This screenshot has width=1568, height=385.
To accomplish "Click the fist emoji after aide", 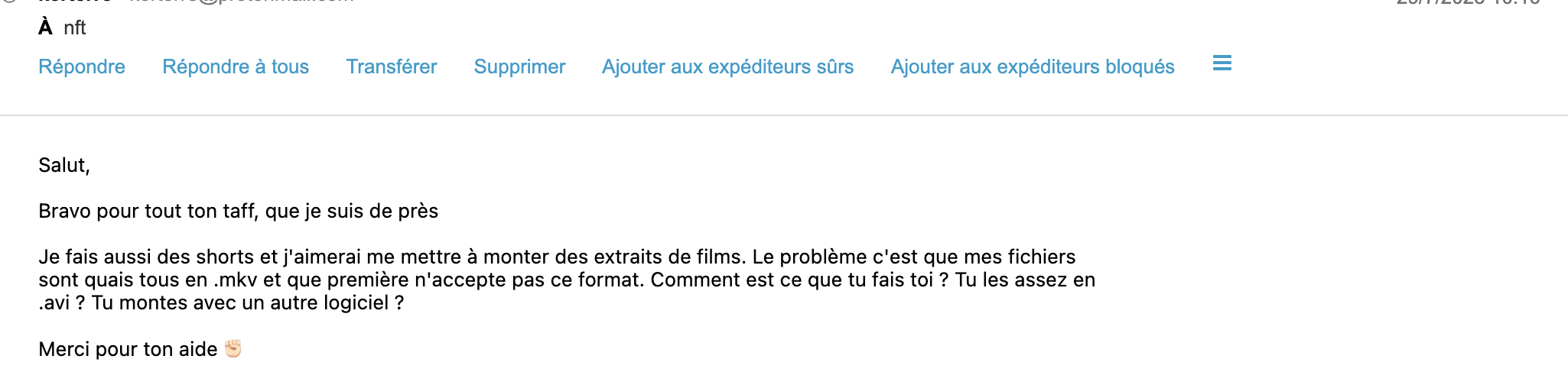I will pyautogui.click(x=233, y=348).
